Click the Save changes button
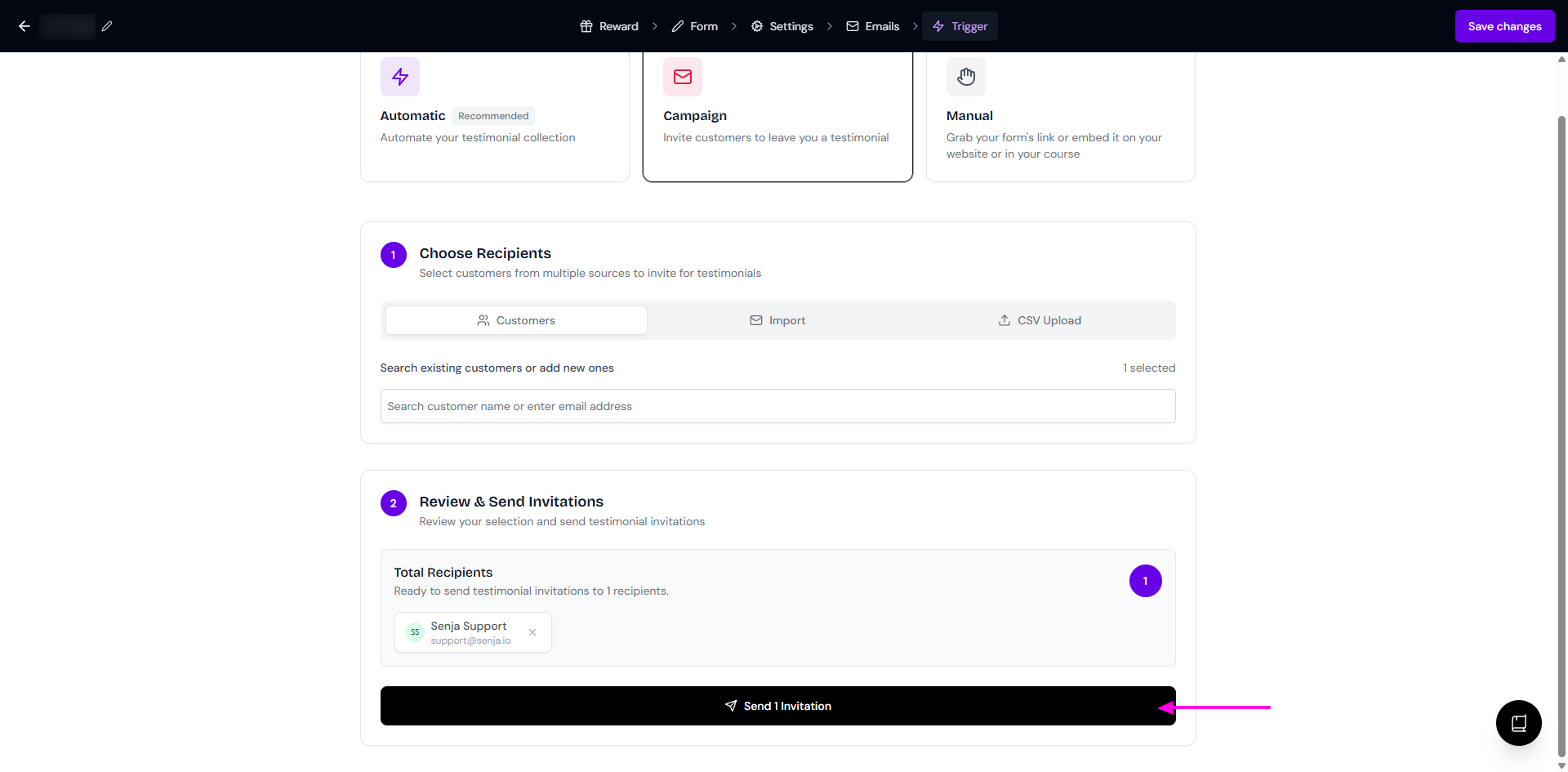 1504,26
